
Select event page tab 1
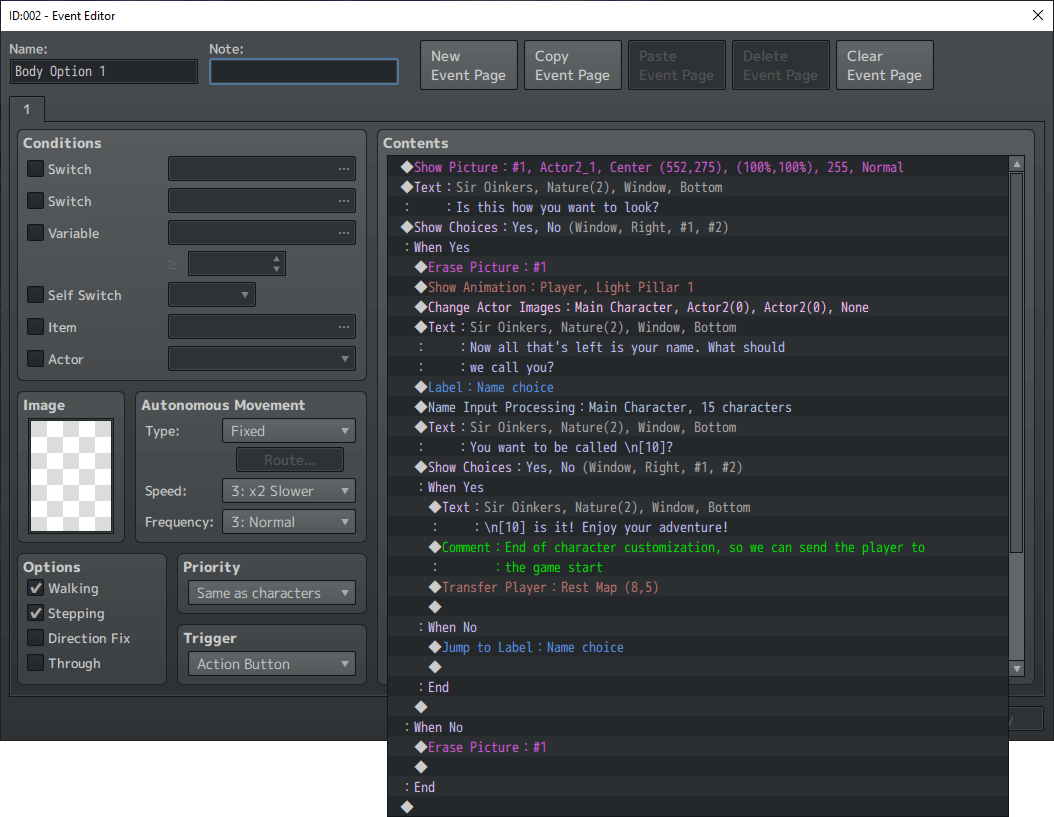27,109
